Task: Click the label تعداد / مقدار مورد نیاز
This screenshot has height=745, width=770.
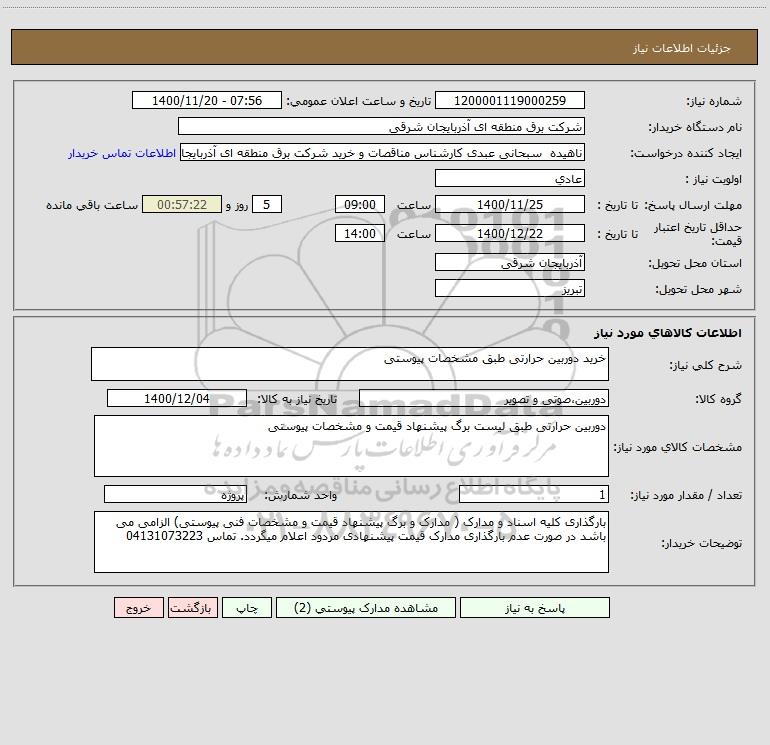Action: point(686,496)
